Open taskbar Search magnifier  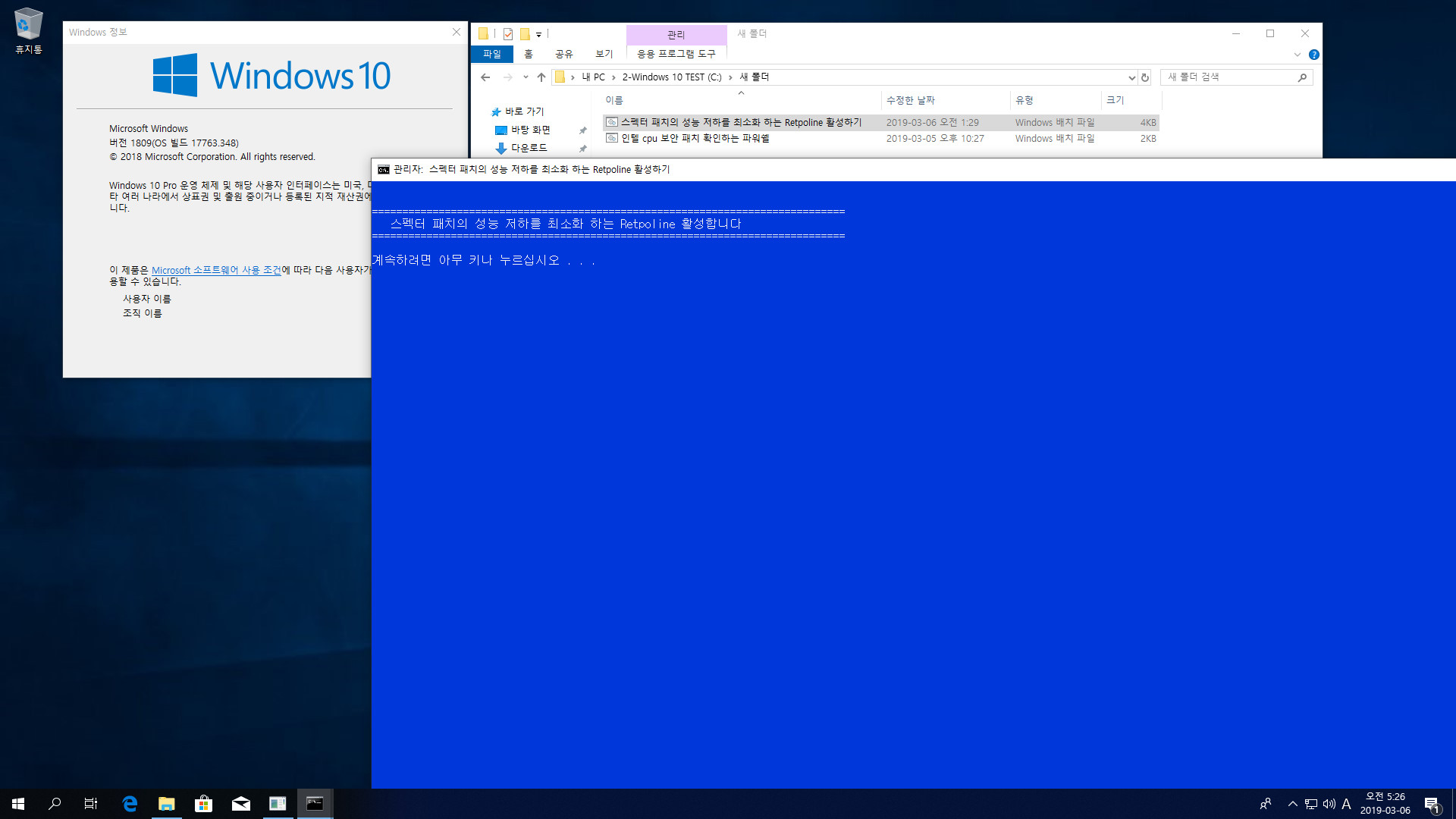click(x=55, y=804)
